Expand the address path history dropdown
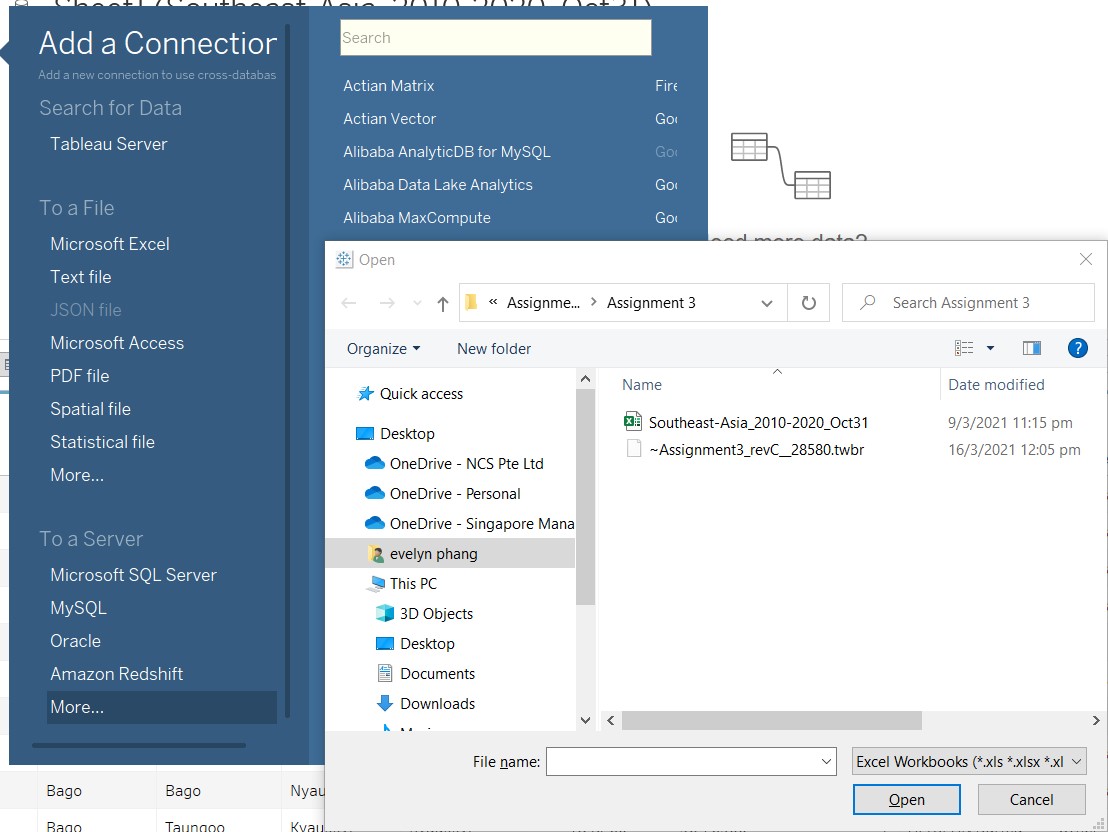 pyautogui.click(x=767, y=303)
